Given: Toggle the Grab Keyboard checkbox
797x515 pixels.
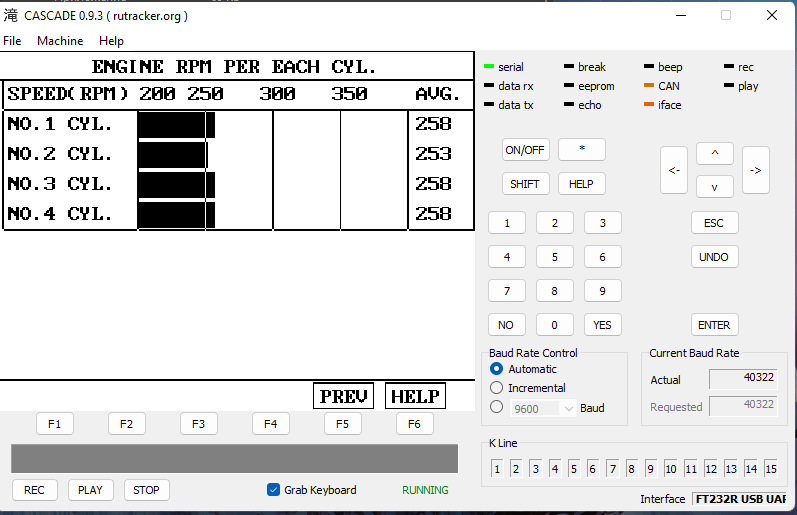Looking at the screenshot, I should pos(273,490).
